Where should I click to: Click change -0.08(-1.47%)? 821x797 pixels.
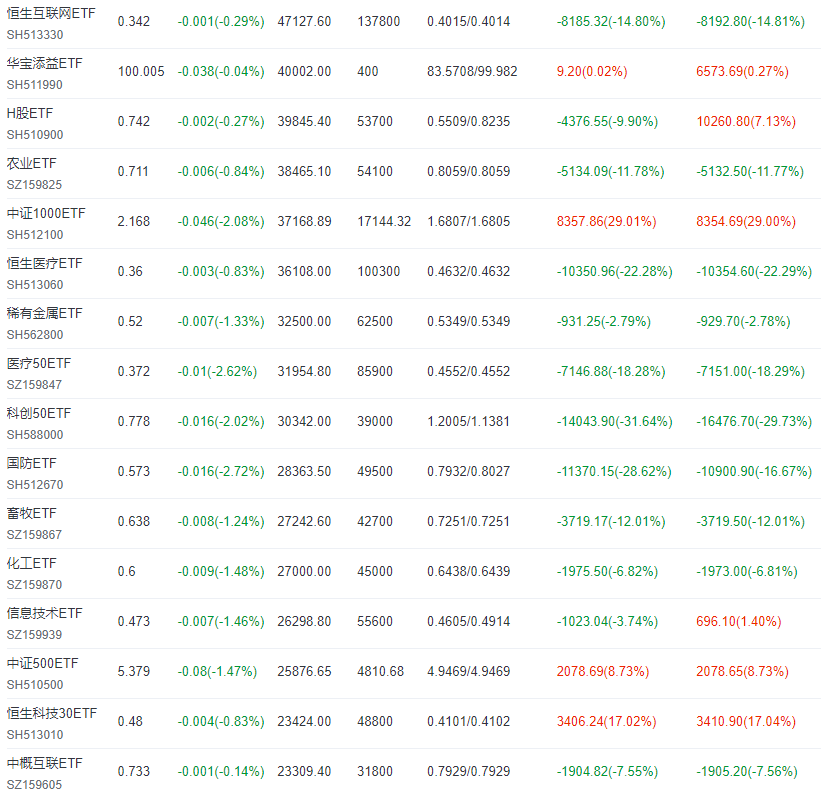pos(217,671)
